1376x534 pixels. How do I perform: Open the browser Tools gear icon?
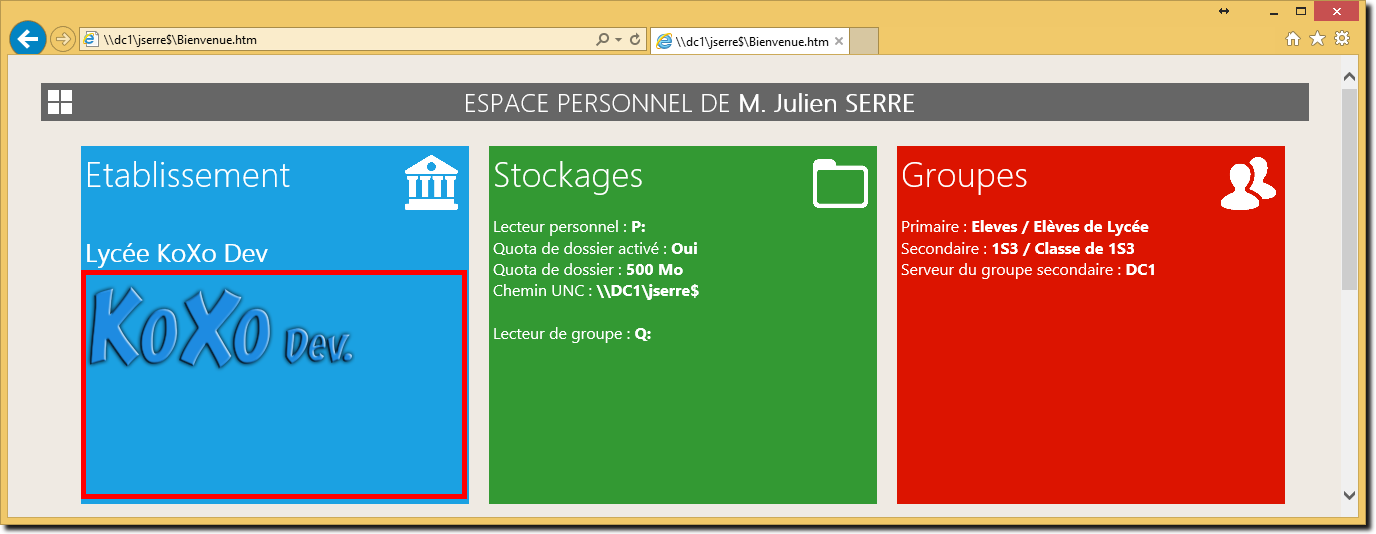(1342, 39)
